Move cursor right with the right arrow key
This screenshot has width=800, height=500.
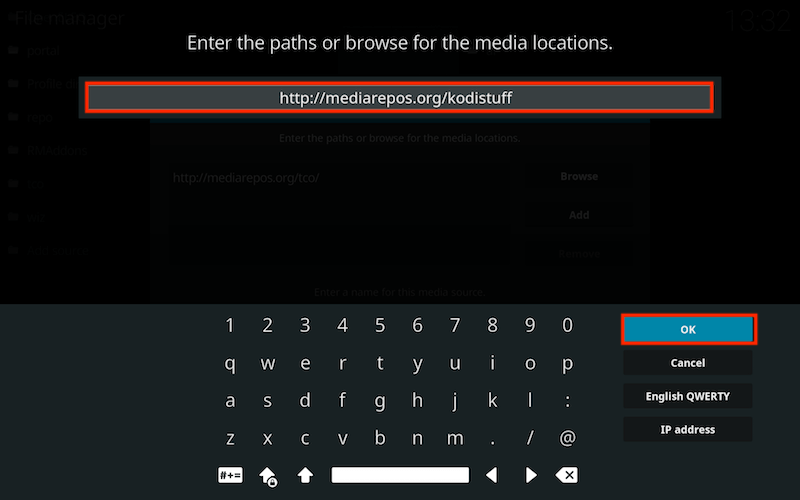click(x=531, y=475)
